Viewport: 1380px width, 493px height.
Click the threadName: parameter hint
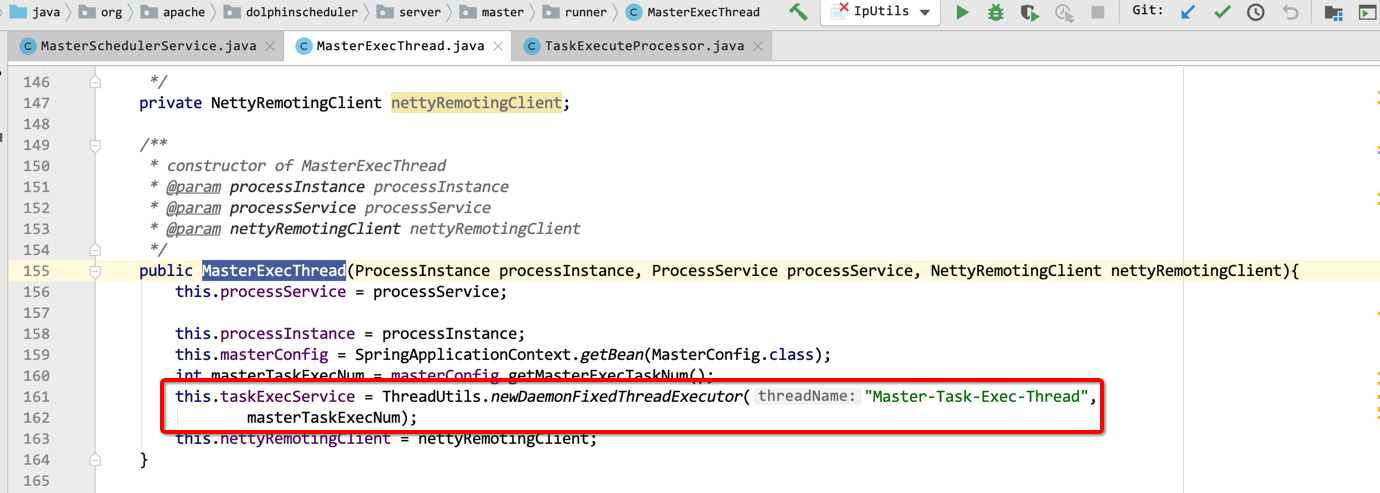point(807,397)
